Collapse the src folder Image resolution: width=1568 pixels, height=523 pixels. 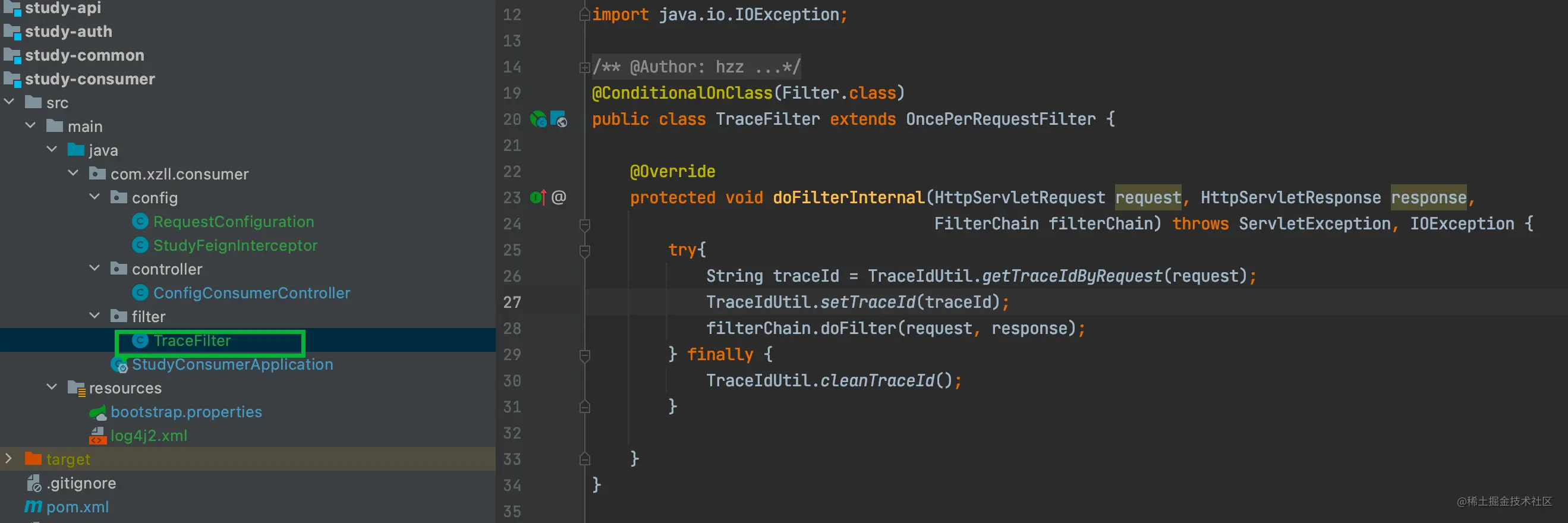[x=9, y=102]
